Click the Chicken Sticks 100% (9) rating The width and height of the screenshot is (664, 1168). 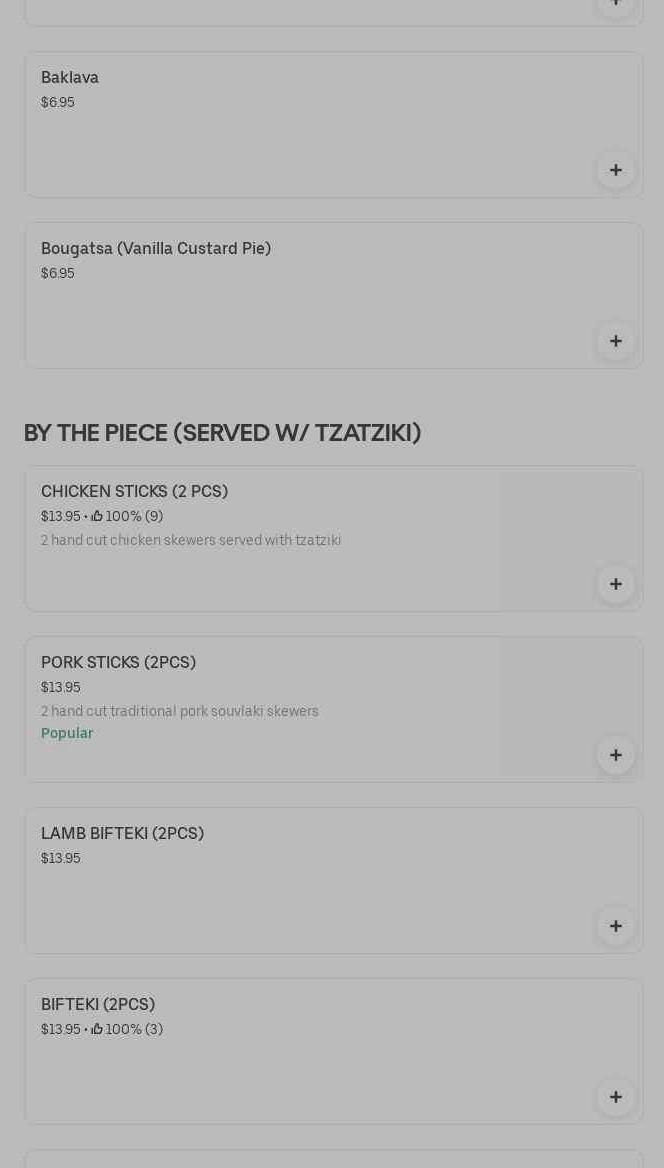tap(127, 517)
